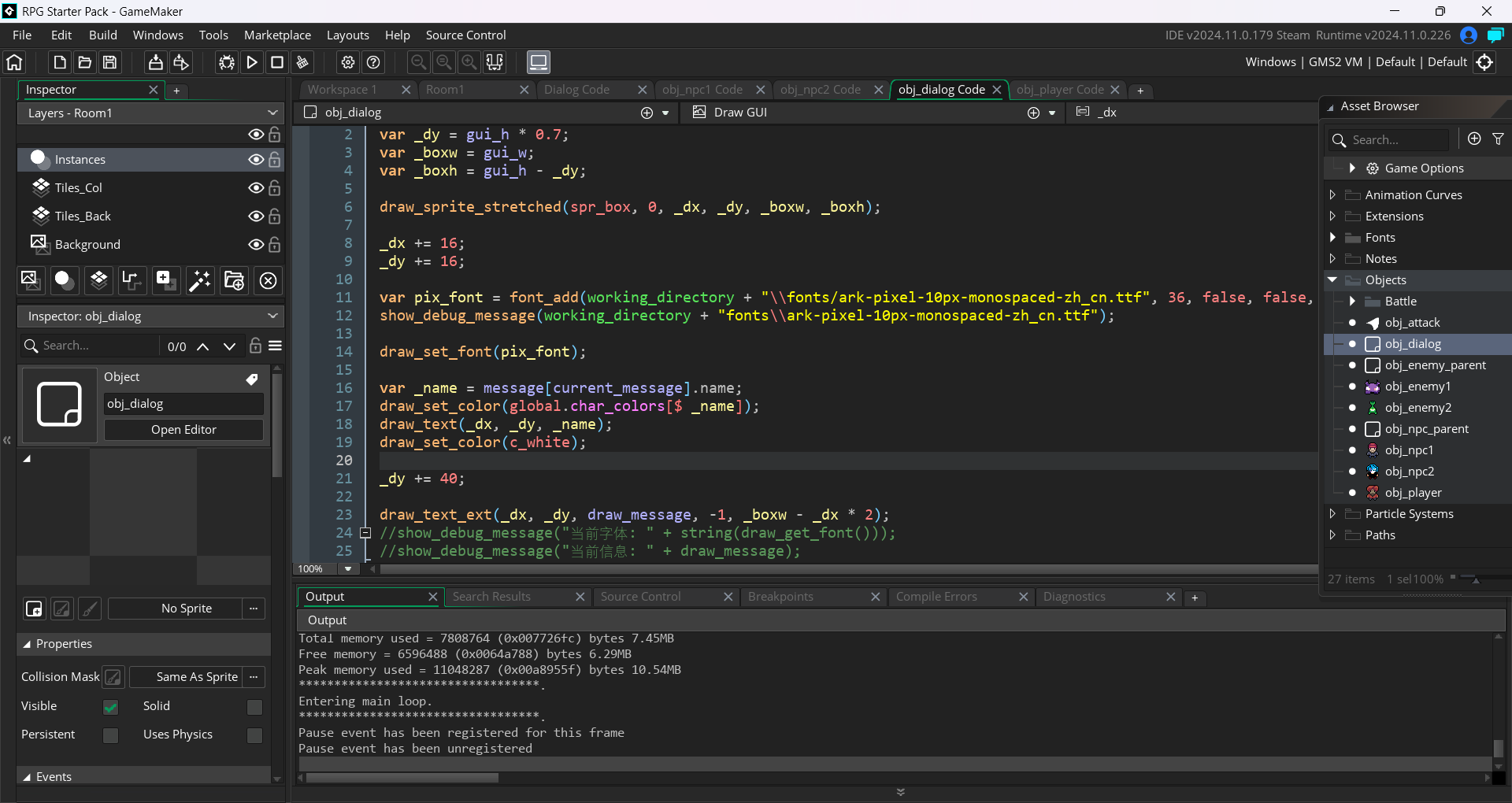
Task: Click the Create Executable icon
Action: pyautogui.click(x=156, y=62)
